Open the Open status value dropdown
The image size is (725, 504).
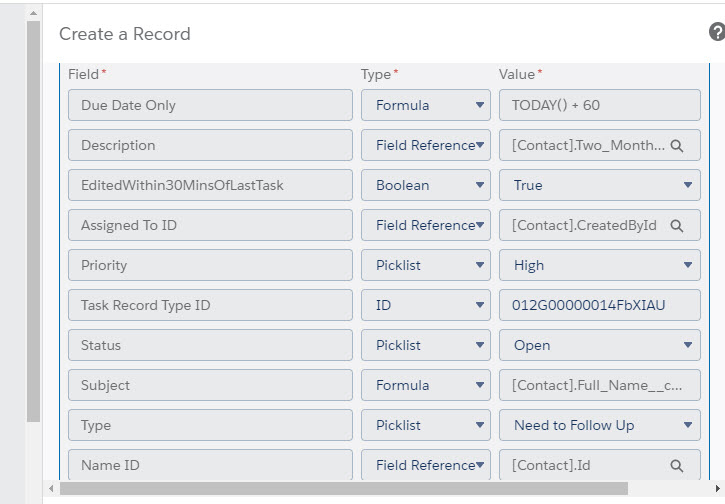(599, 345)
